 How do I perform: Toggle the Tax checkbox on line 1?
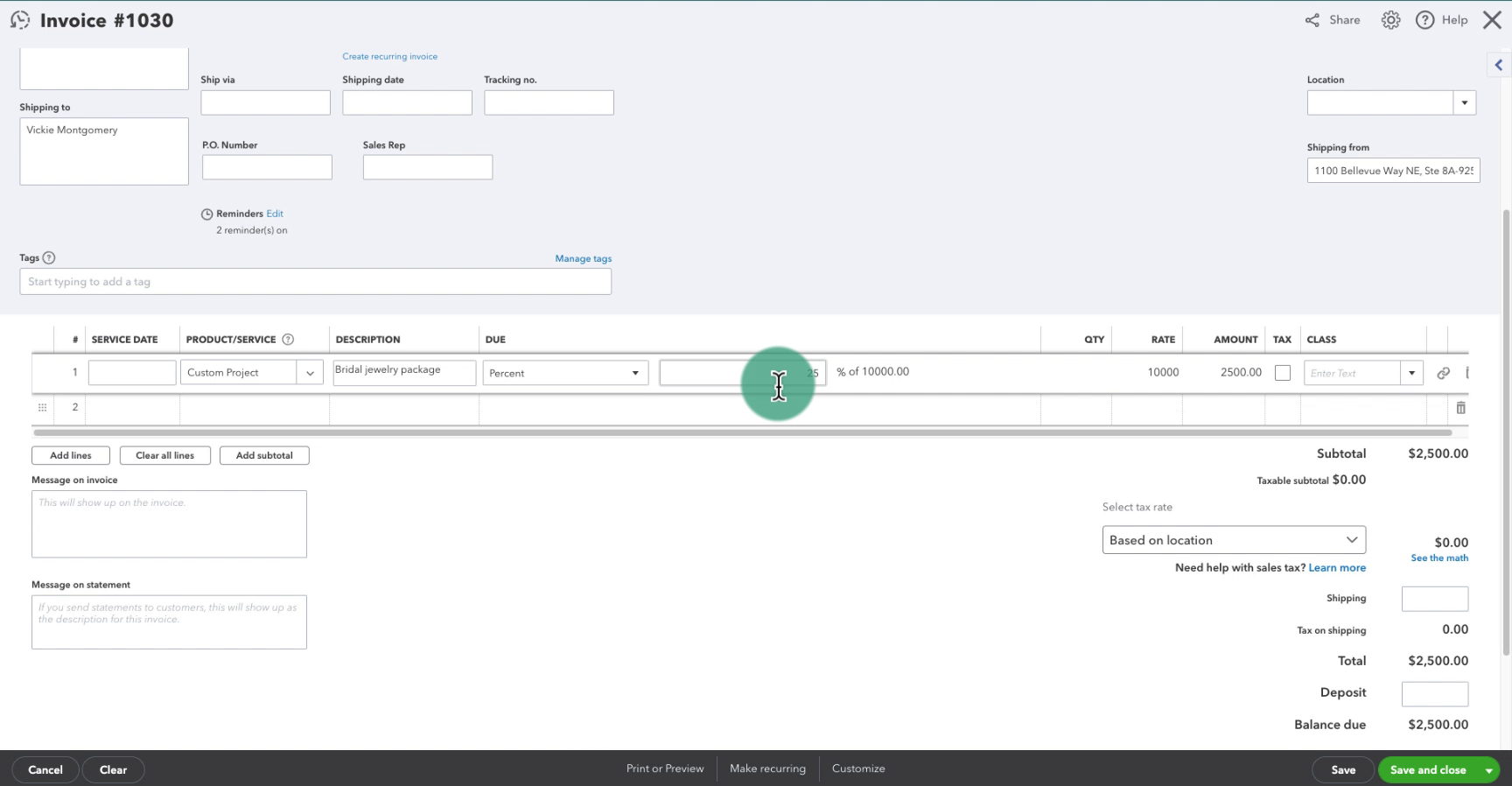1282,373
